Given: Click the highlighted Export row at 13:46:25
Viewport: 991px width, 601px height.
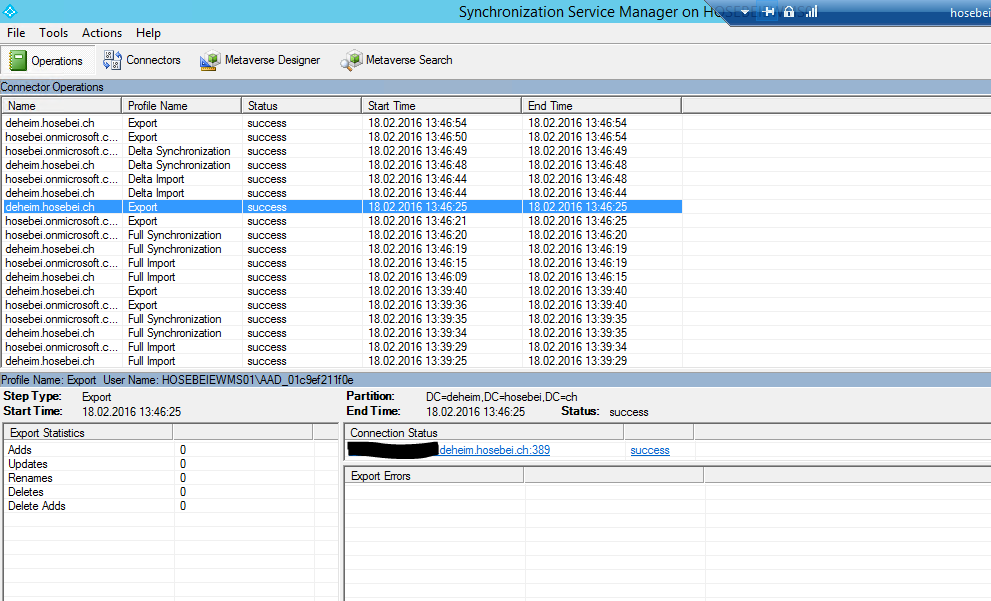Looking at the screenshot, I should 342,207.
